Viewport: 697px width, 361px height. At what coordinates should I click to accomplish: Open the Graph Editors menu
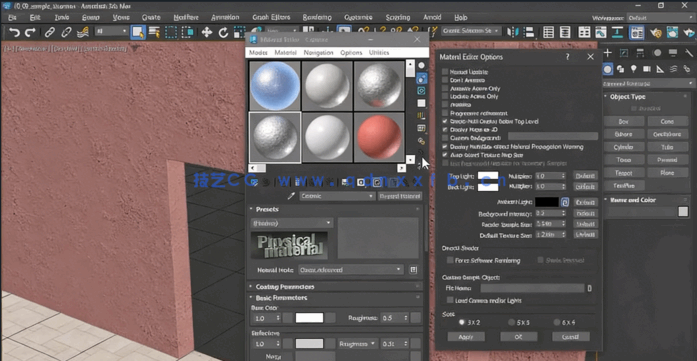click(x=271, y=17)
